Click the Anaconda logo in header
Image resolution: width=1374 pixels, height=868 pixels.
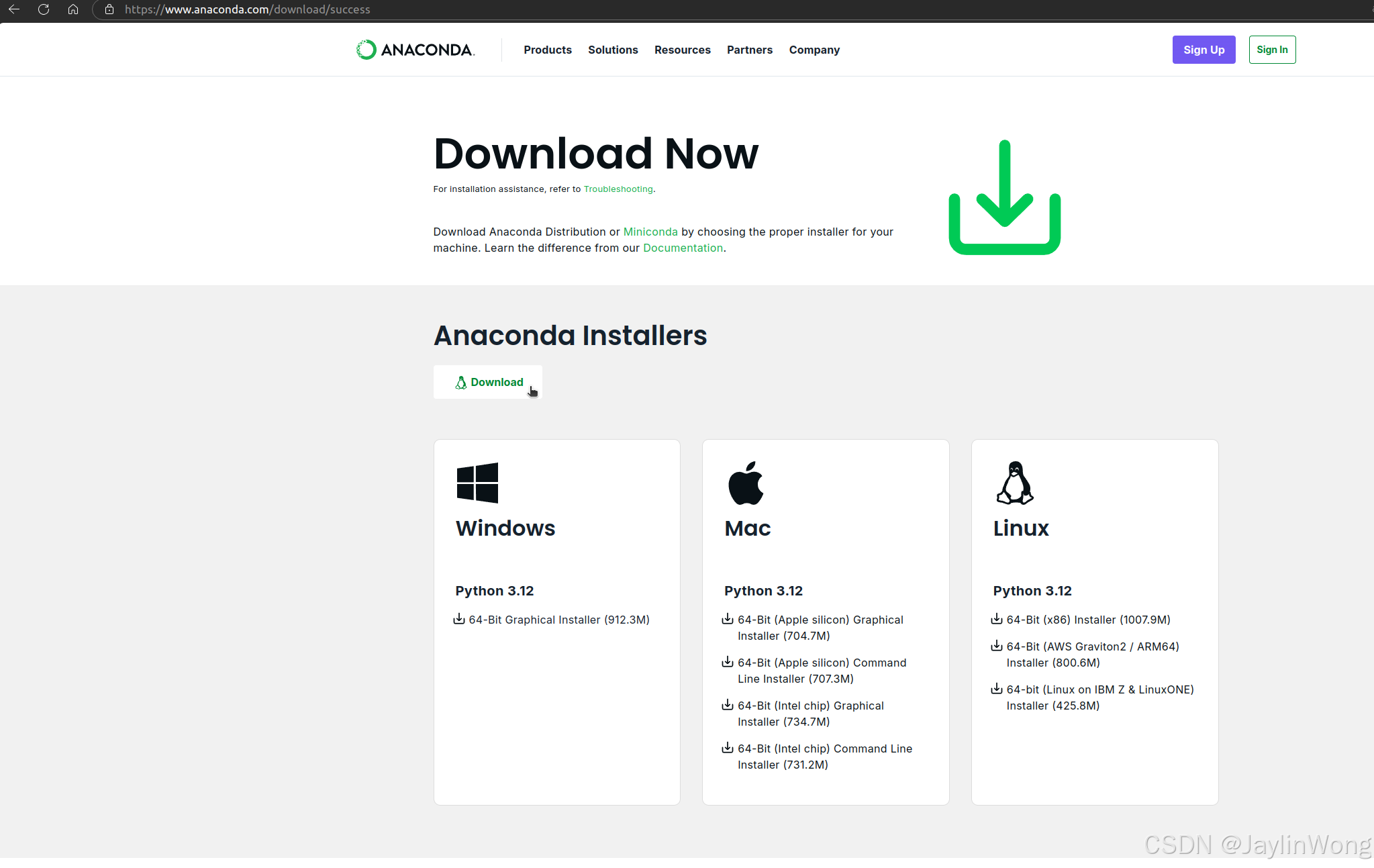(415, 50)
